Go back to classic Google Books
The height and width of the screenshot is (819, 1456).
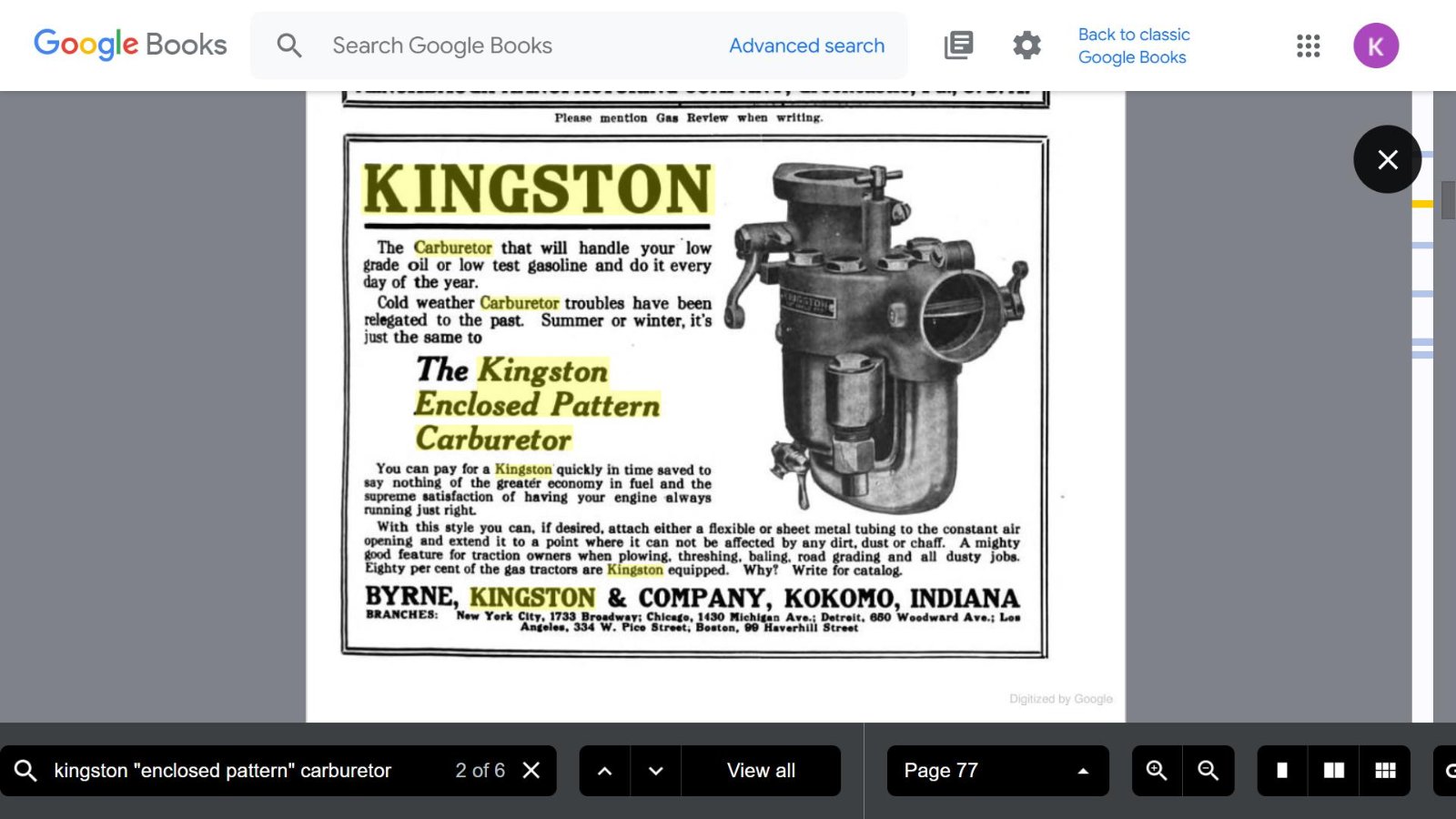1133,45
